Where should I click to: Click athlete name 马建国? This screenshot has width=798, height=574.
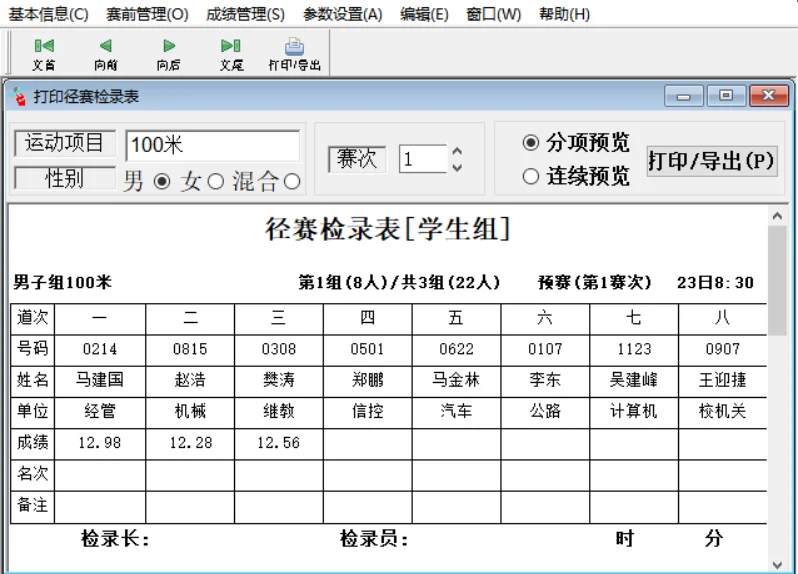click(x=100, y=380)
